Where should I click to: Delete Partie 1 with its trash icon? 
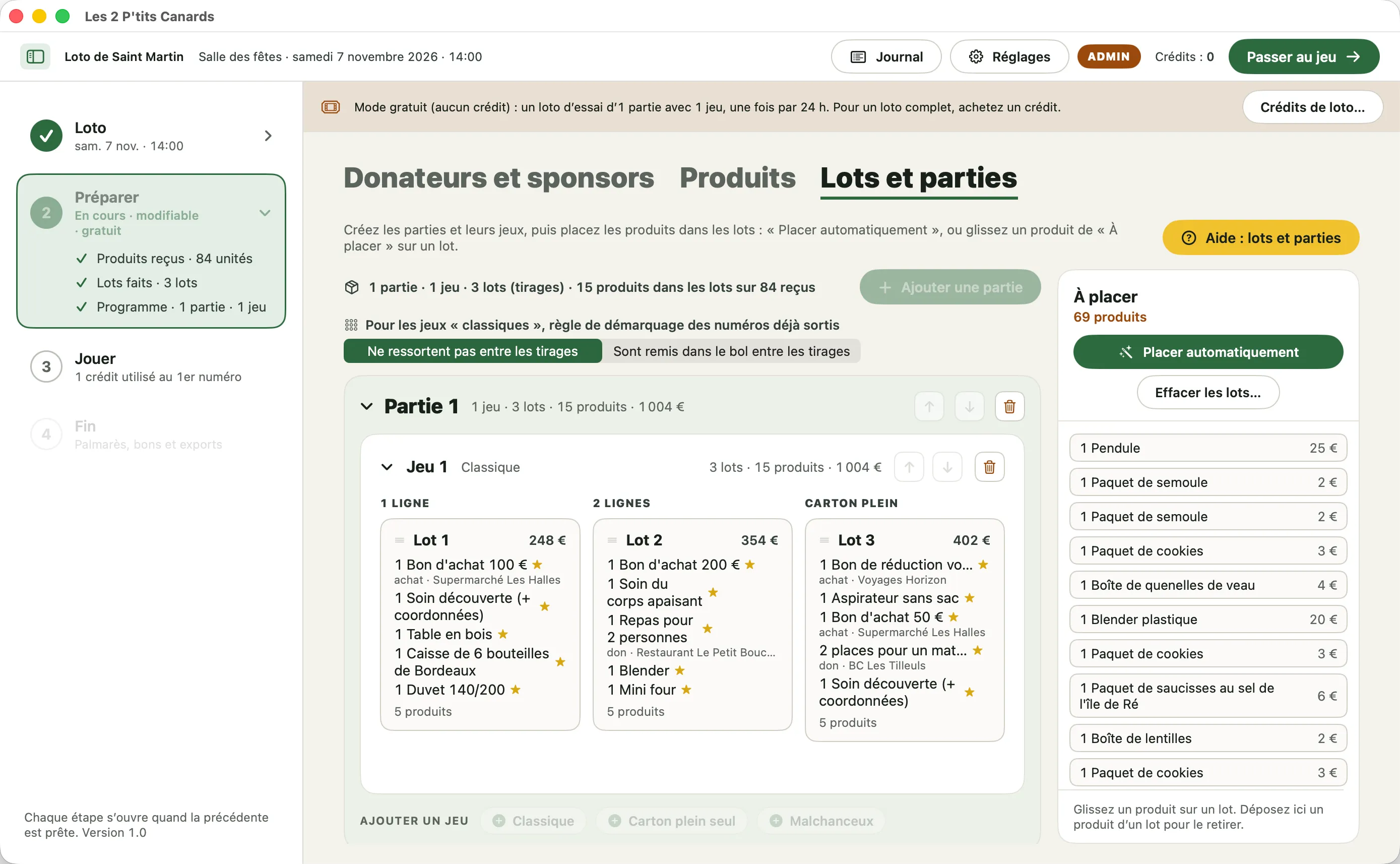pyautogui.click(x=1009, y=406)
